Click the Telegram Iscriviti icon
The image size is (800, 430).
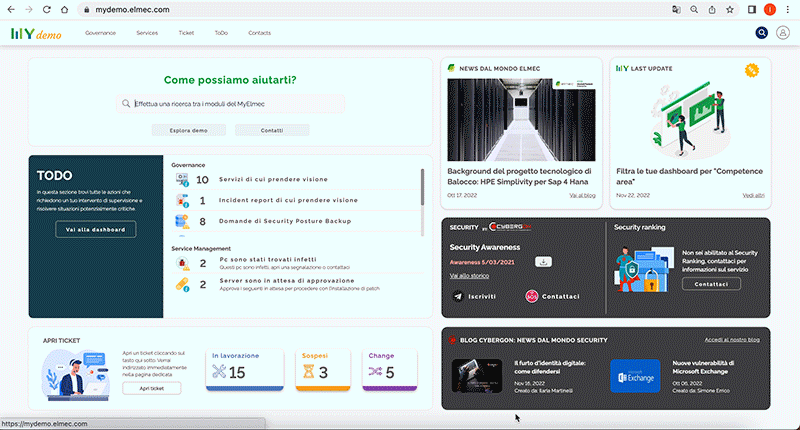pyautogui.click(x=458, y=297)
